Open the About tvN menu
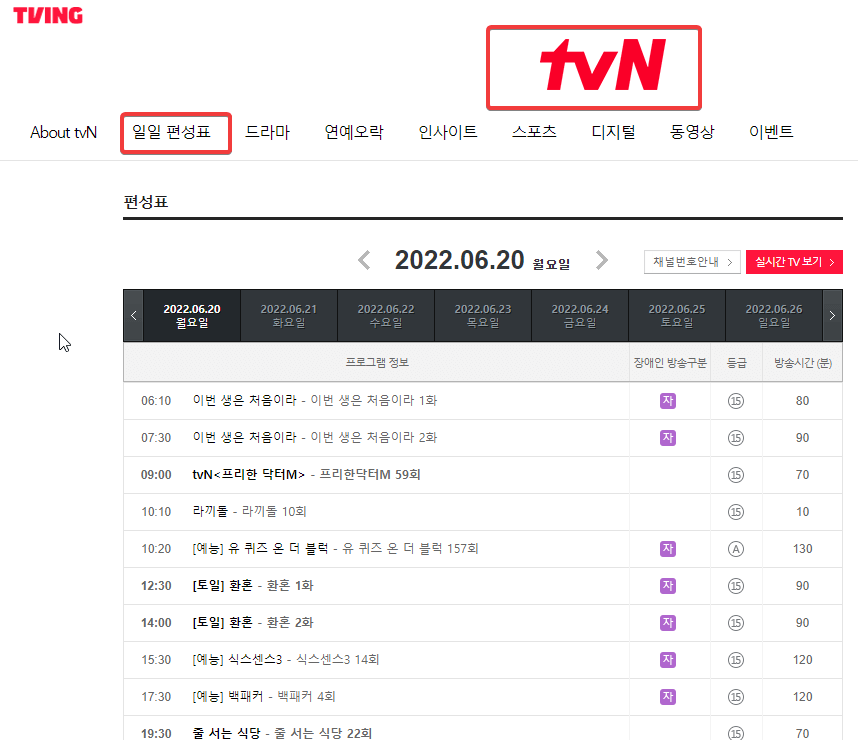The height and width of the screenshot is (740, 858). tap(63, 132)
